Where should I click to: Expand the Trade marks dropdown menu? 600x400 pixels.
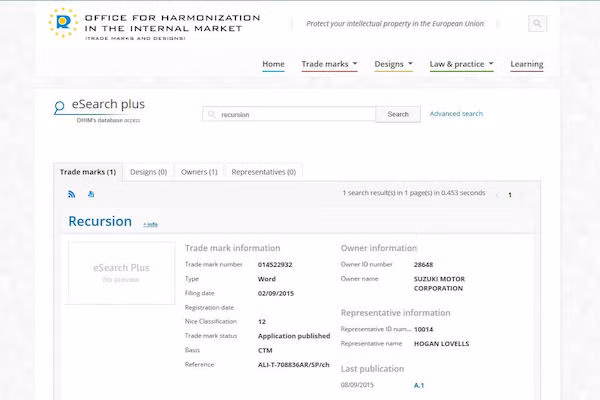coord(329,64)
